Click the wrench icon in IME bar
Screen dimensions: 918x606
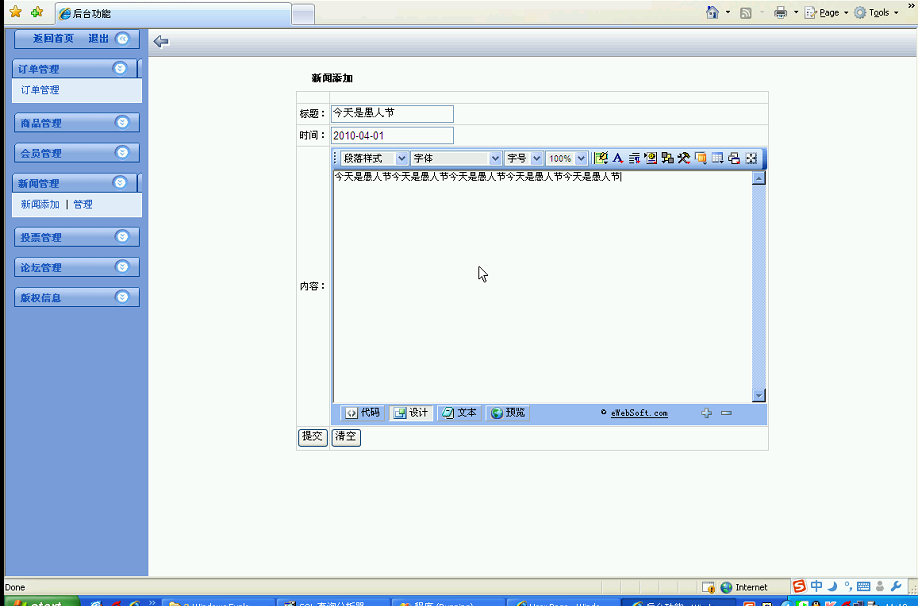(x=896, y=586)
